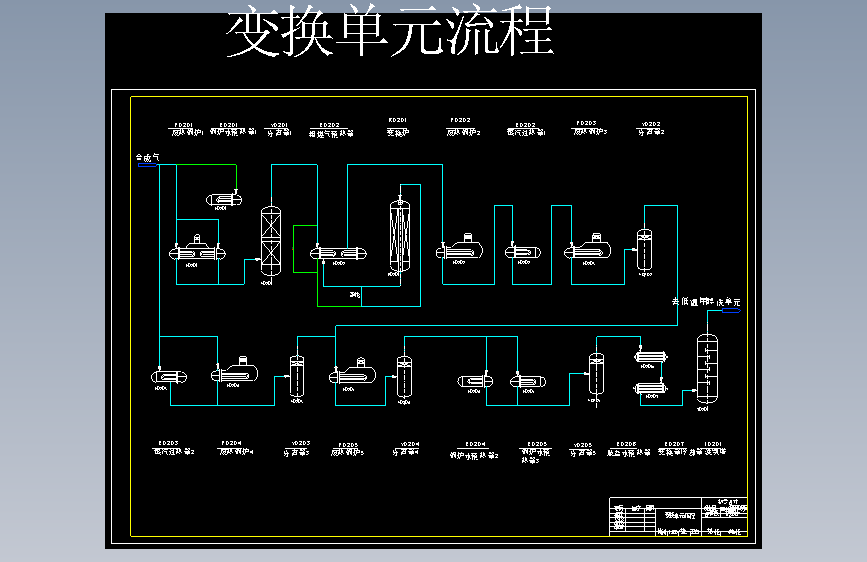Click the title block table at bottom right
Screen dimensions: 867x562
(x=678, y=517)
